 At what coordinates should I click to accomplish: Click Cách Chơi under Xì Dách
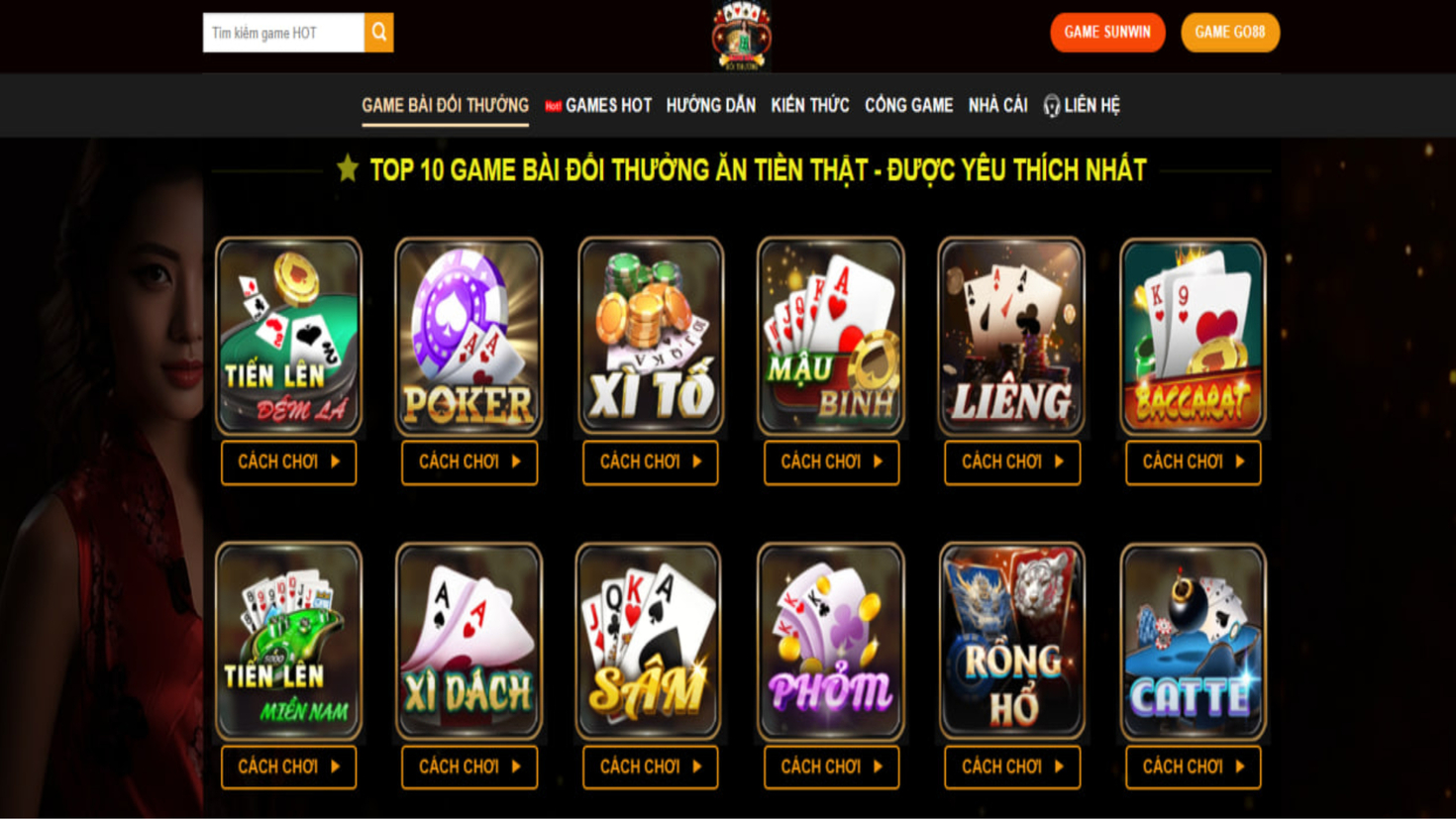pyautogui.click(x=469, y=768)
